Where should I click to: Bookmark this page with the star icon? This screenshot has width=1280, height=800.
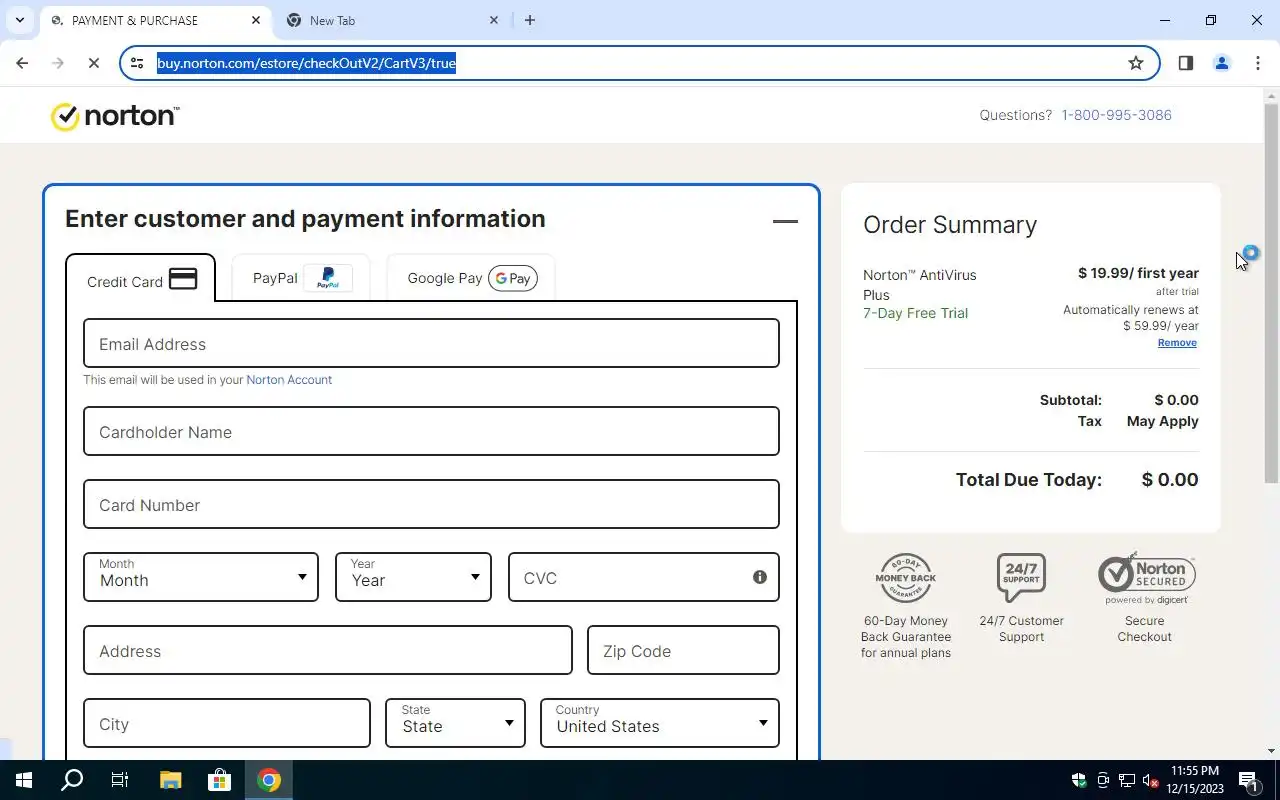point(1136,63)
